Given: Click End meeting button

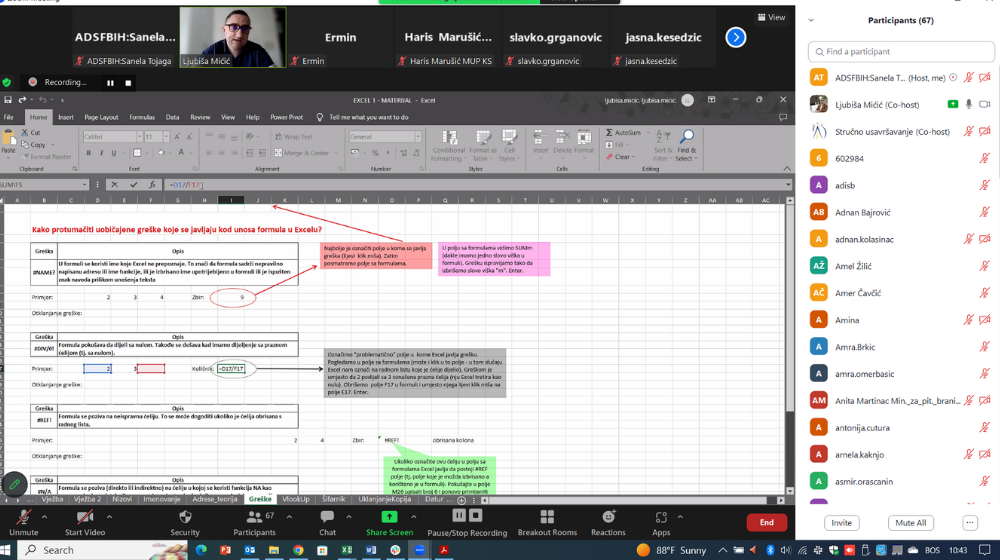Looking at the screenshot, I should point(767,522).
